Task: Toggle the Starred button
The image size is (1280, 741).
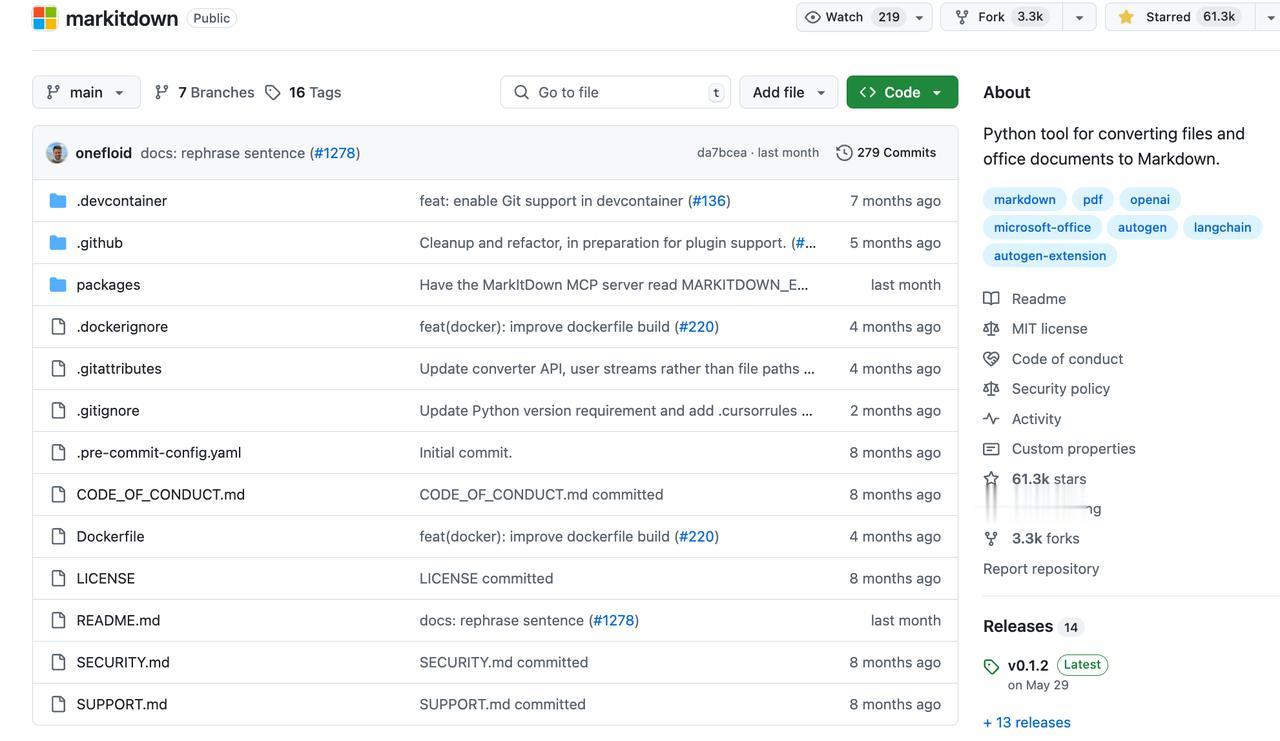Action: pos(1179,17)
